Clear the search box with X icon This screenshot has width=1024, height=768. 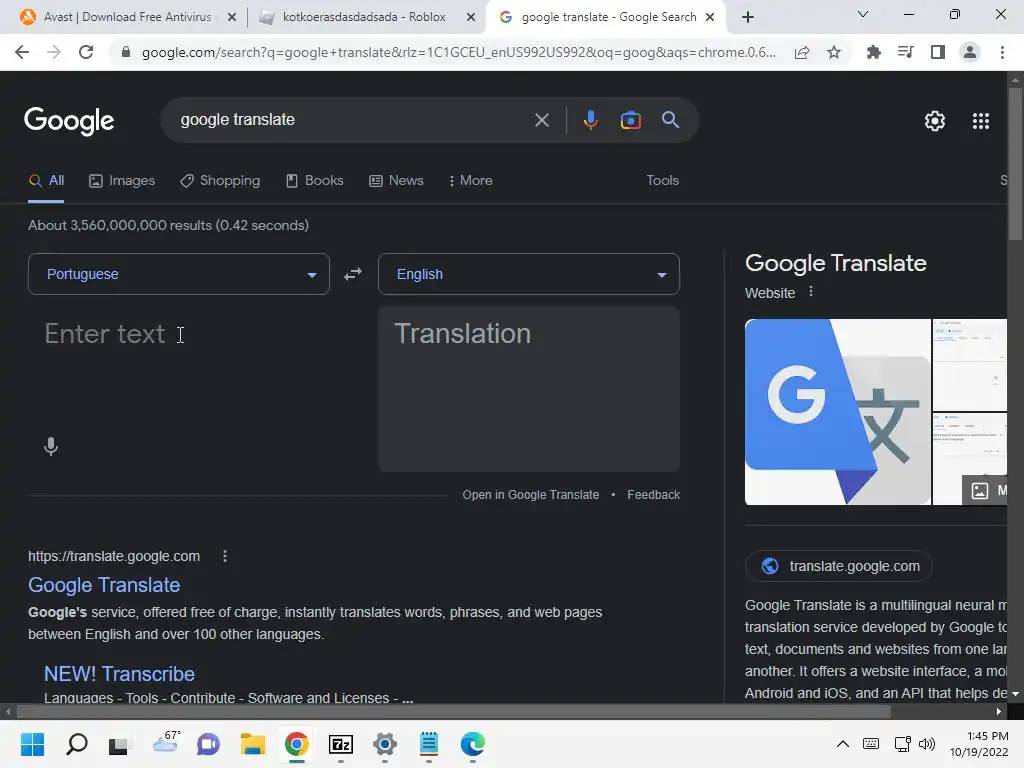[541, 120]
